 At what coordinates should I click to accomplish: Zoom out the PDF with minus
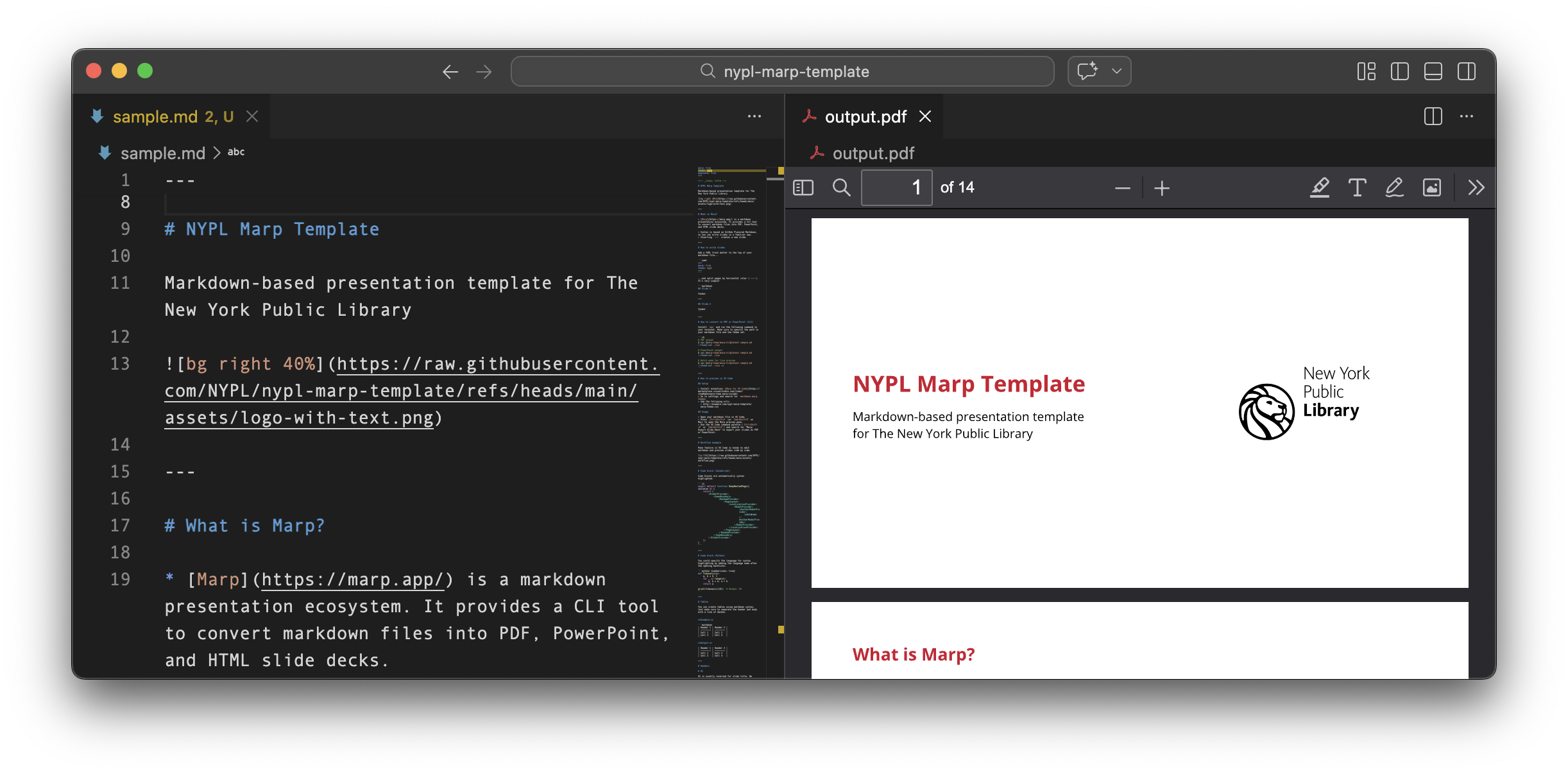[x=1122, y=188]
